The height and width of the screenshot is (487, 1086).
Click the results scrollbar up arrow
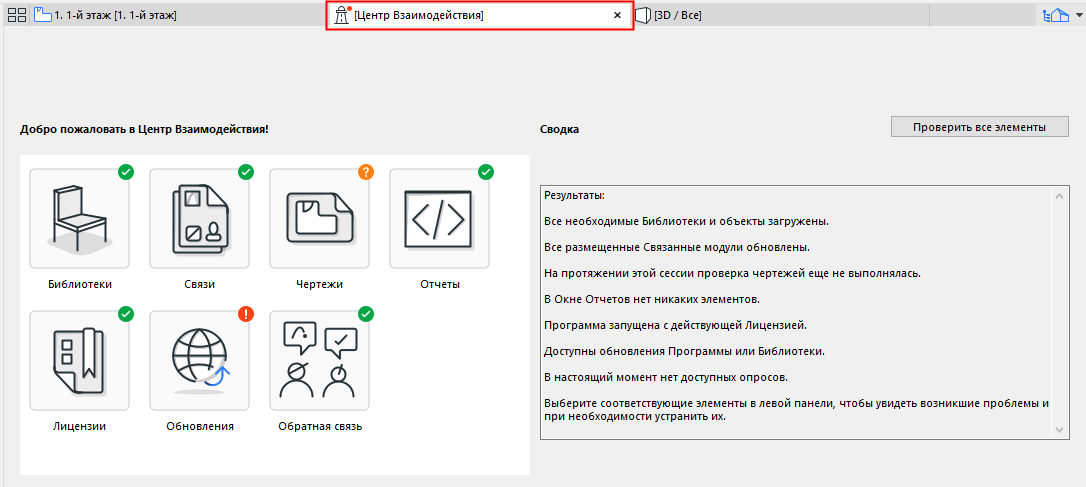1059,197
